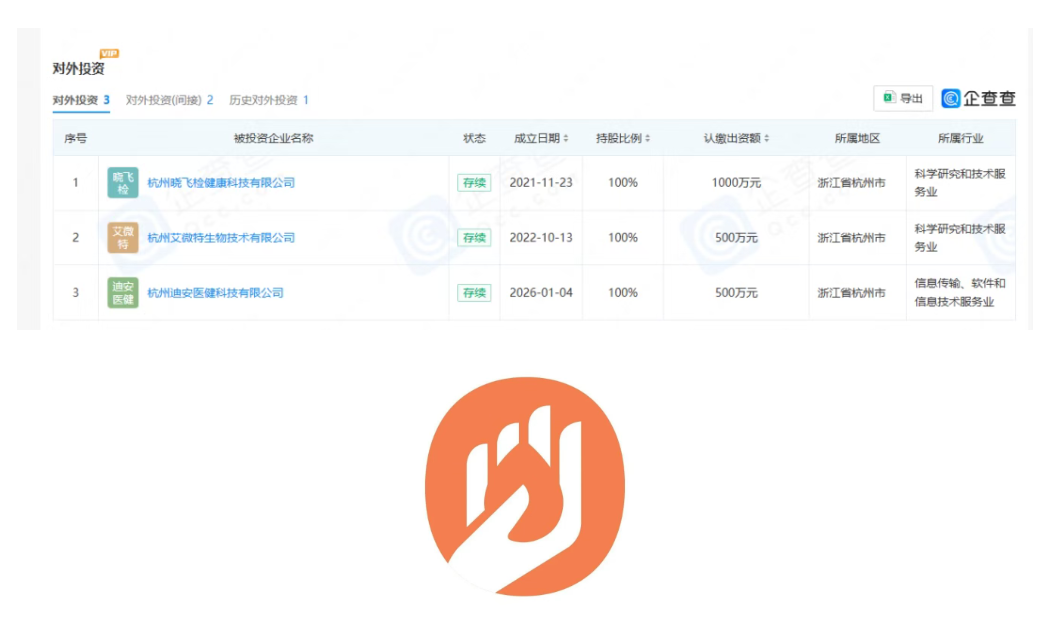Switch to 历史对外投资 tab

click(268, 100)
